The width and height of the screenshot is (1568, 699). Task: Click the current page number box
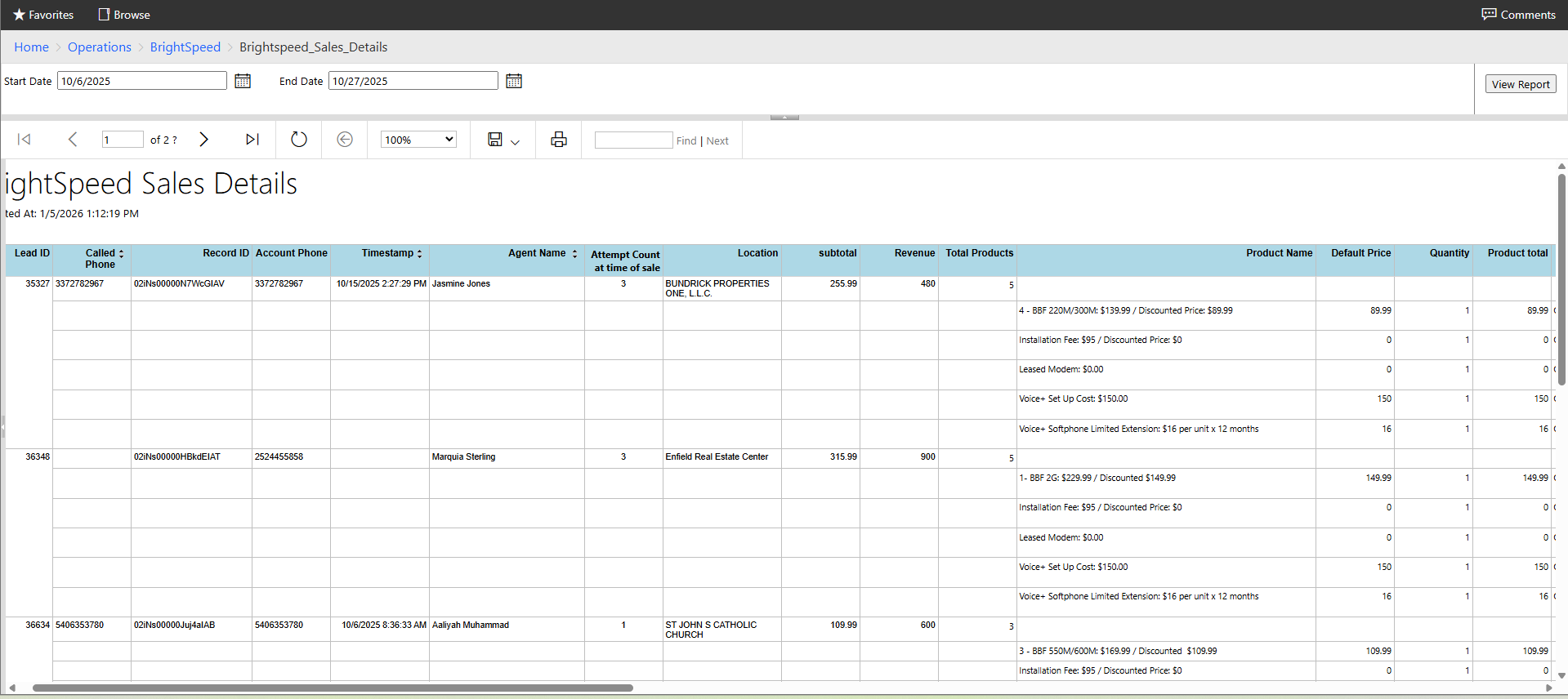tap(123, 140)
